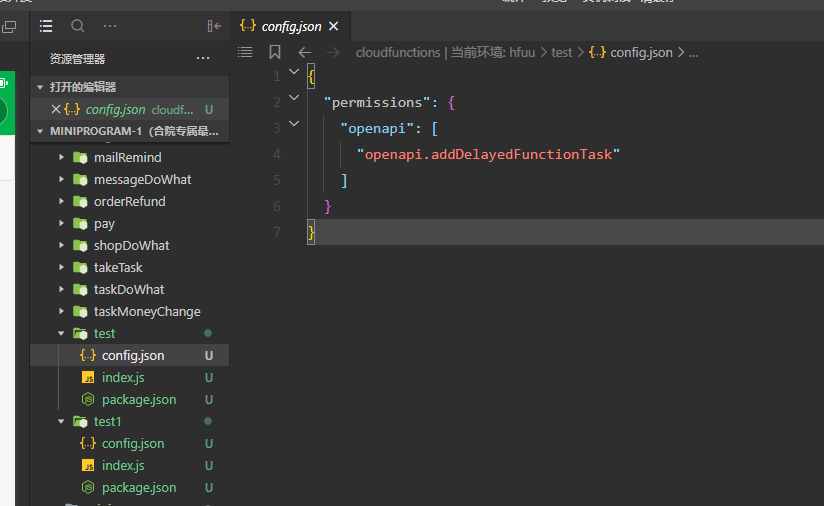Select the config.json editor tab
The image size is (824, 506).
290,26
